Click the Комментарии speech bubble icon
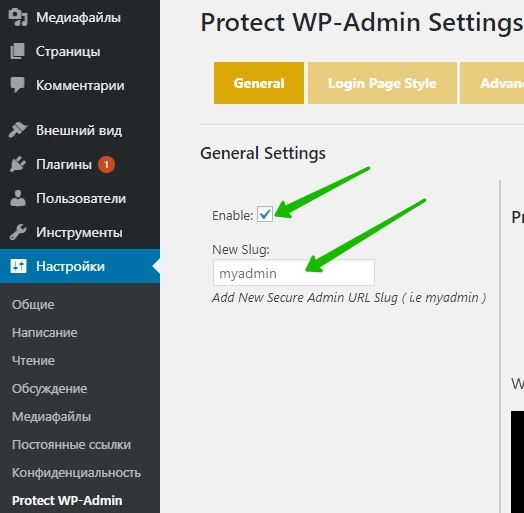Viewport: 524px width, 513px height. (17, 85)
